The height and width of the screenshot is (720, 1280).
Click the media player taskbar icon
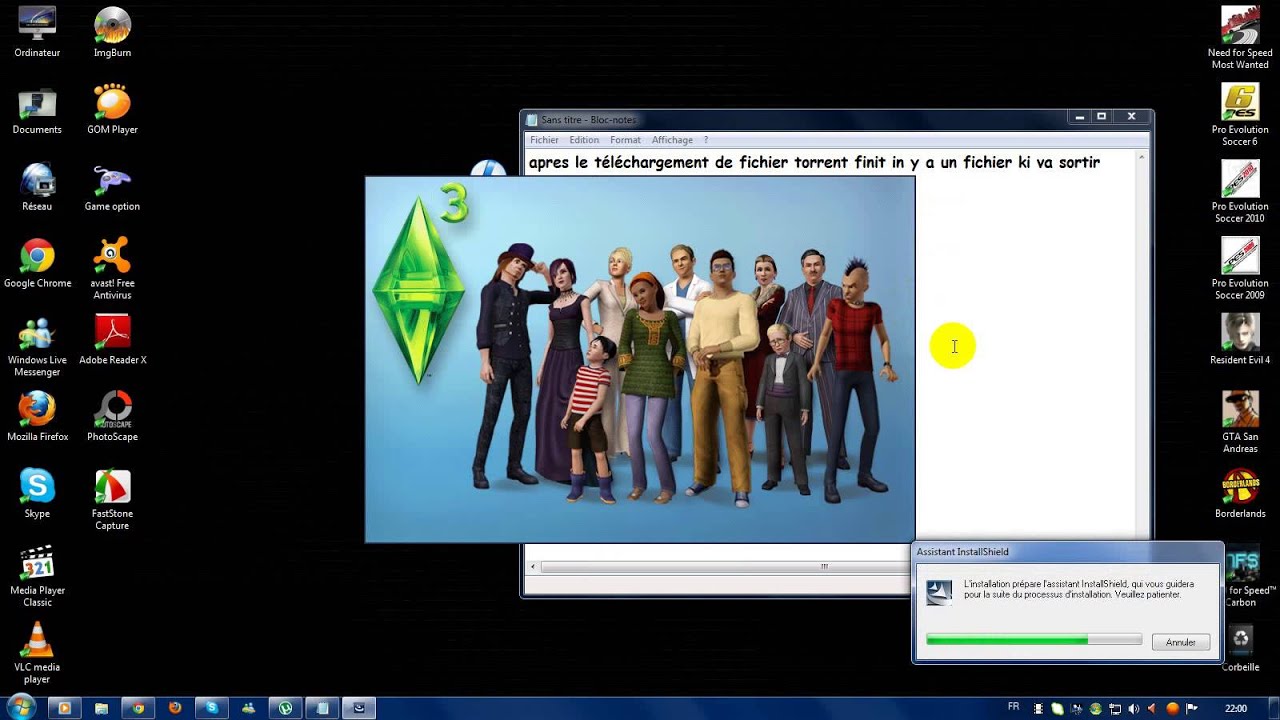[x=65, y=708]
